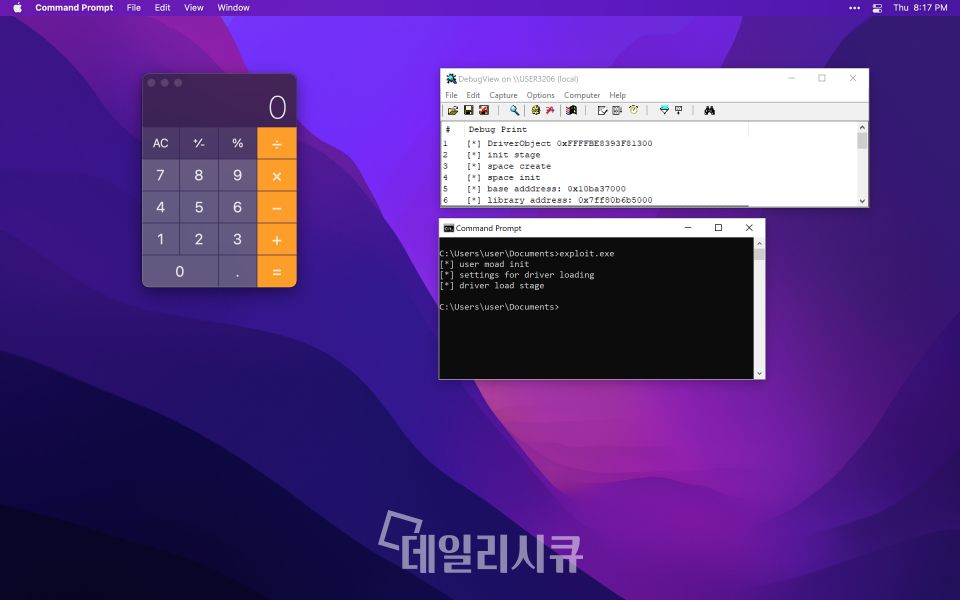Click the divide key on the calculator

[x=277, y=143]
